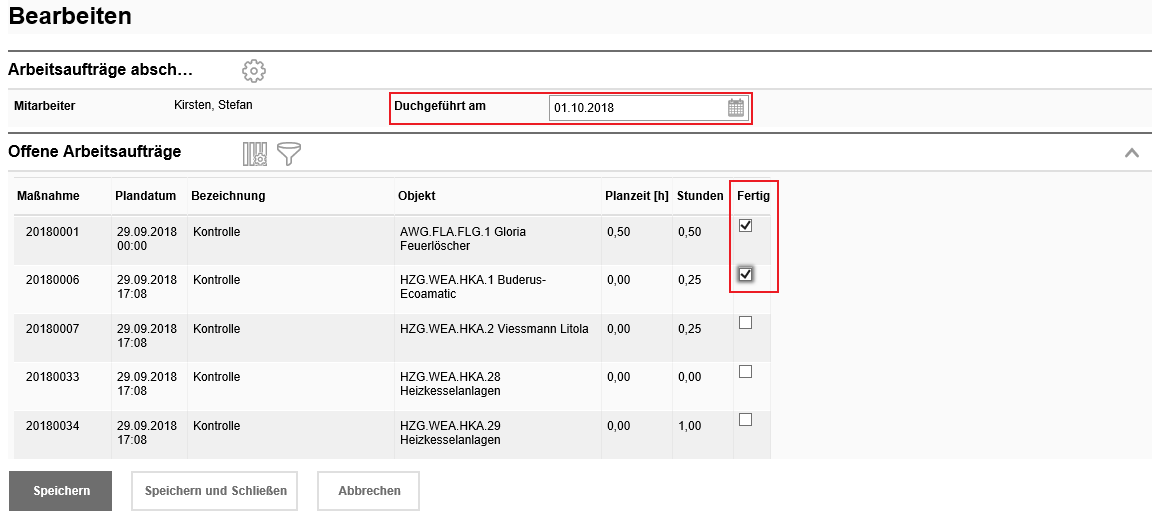Tick Fertig checkbox for Maßnahme 20180034
Screen dimensions: 1155x520
(745, 420)
